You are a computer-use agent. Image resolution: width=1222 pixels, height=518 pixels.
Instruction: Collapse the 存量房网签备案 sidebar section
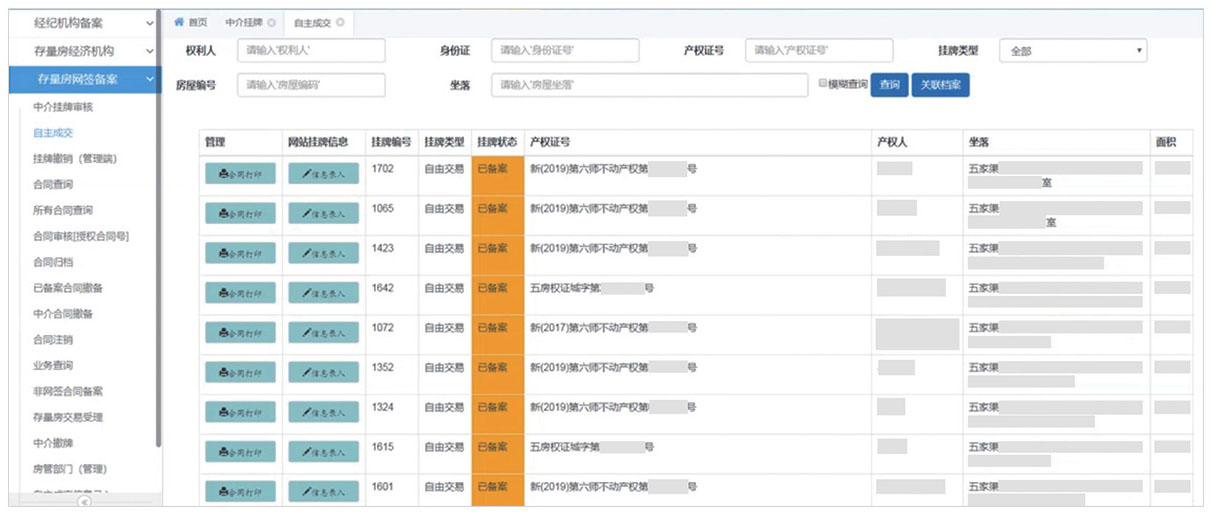pos(85,79)
